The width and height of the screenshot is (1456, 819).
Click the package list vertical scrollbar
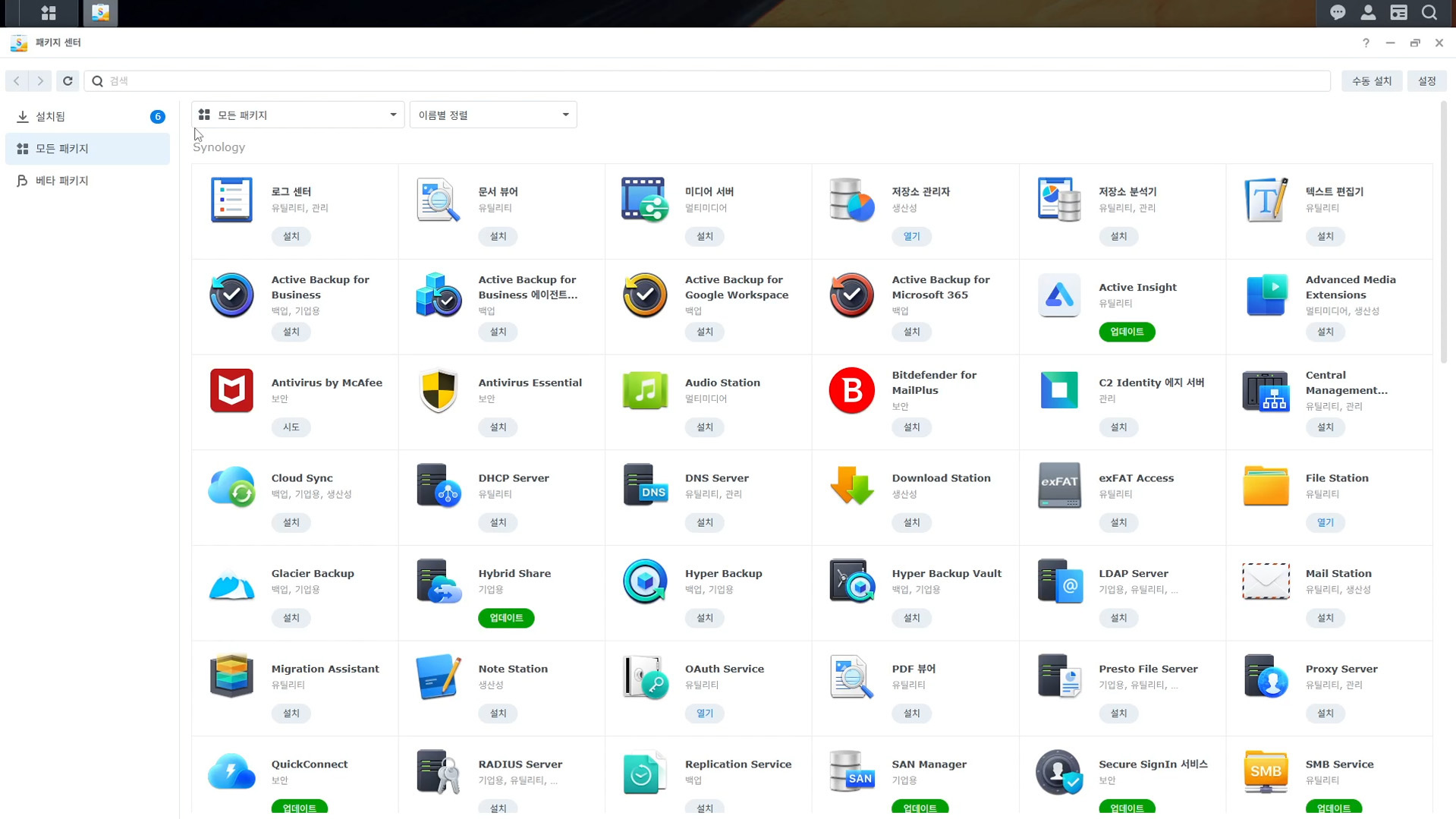tap(1442, 232)
